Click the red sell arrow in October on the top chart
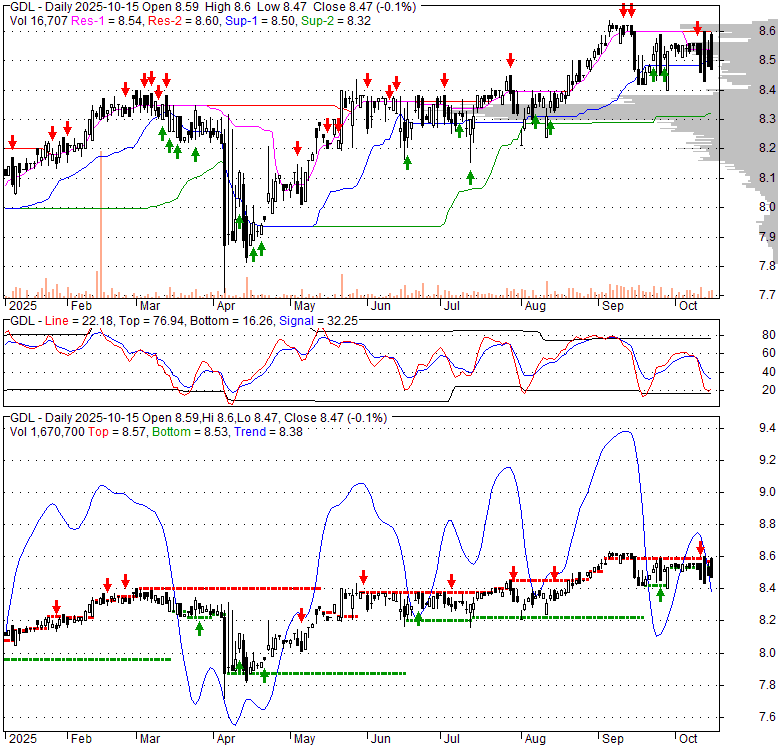Viewport: 780px width, 745px height. point(697,28)
